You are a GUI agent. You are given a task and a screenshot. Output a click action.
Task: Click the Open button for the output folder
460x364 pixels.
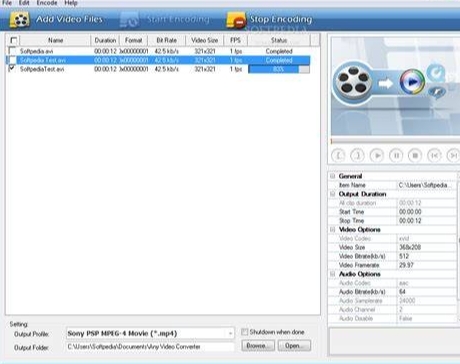point(294,346)
